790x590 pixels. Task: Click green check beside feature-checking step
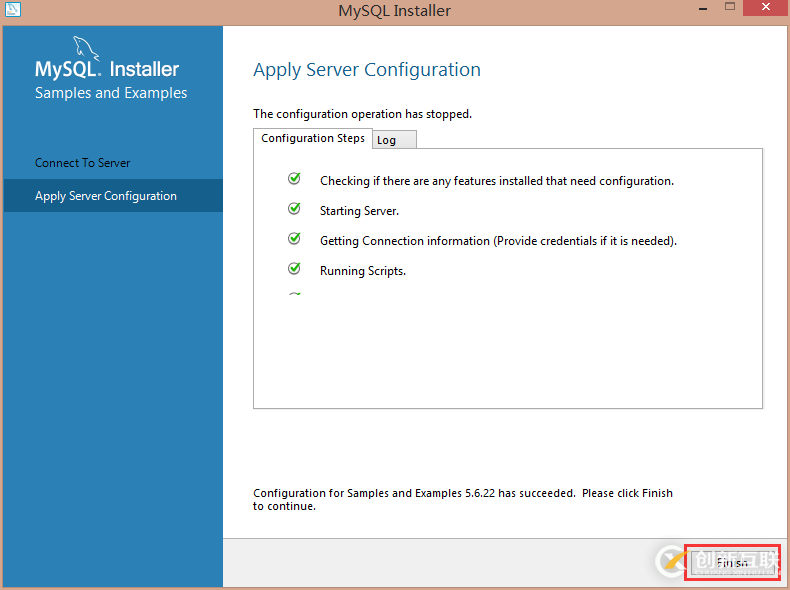pyautogui.click(x=294, y=179)
